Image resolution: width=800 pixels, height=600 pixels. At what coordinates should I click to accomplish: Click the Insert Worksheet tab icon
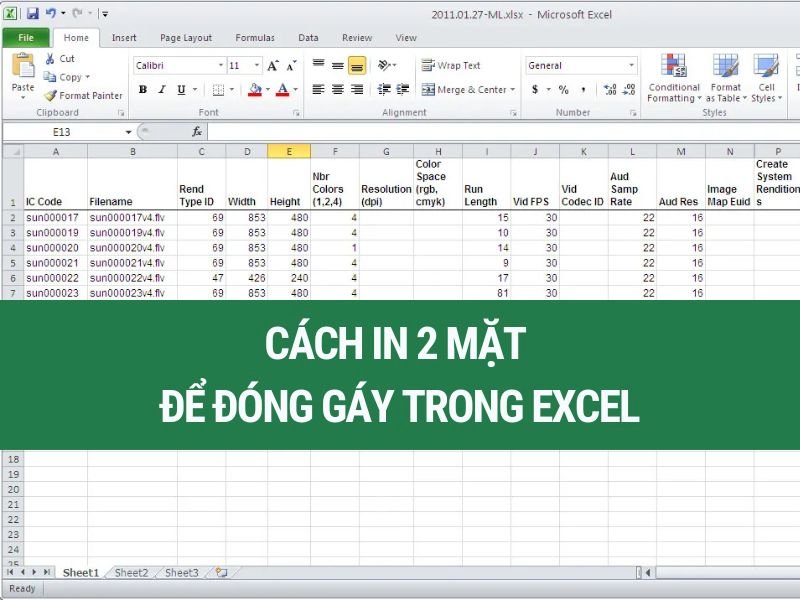[x=221, y=572]
